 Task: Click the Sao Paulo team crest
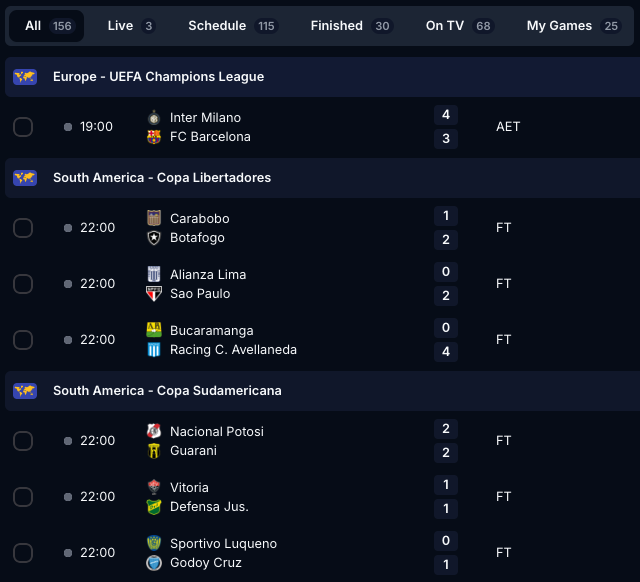pyautogui.click(x=154, y=294)
